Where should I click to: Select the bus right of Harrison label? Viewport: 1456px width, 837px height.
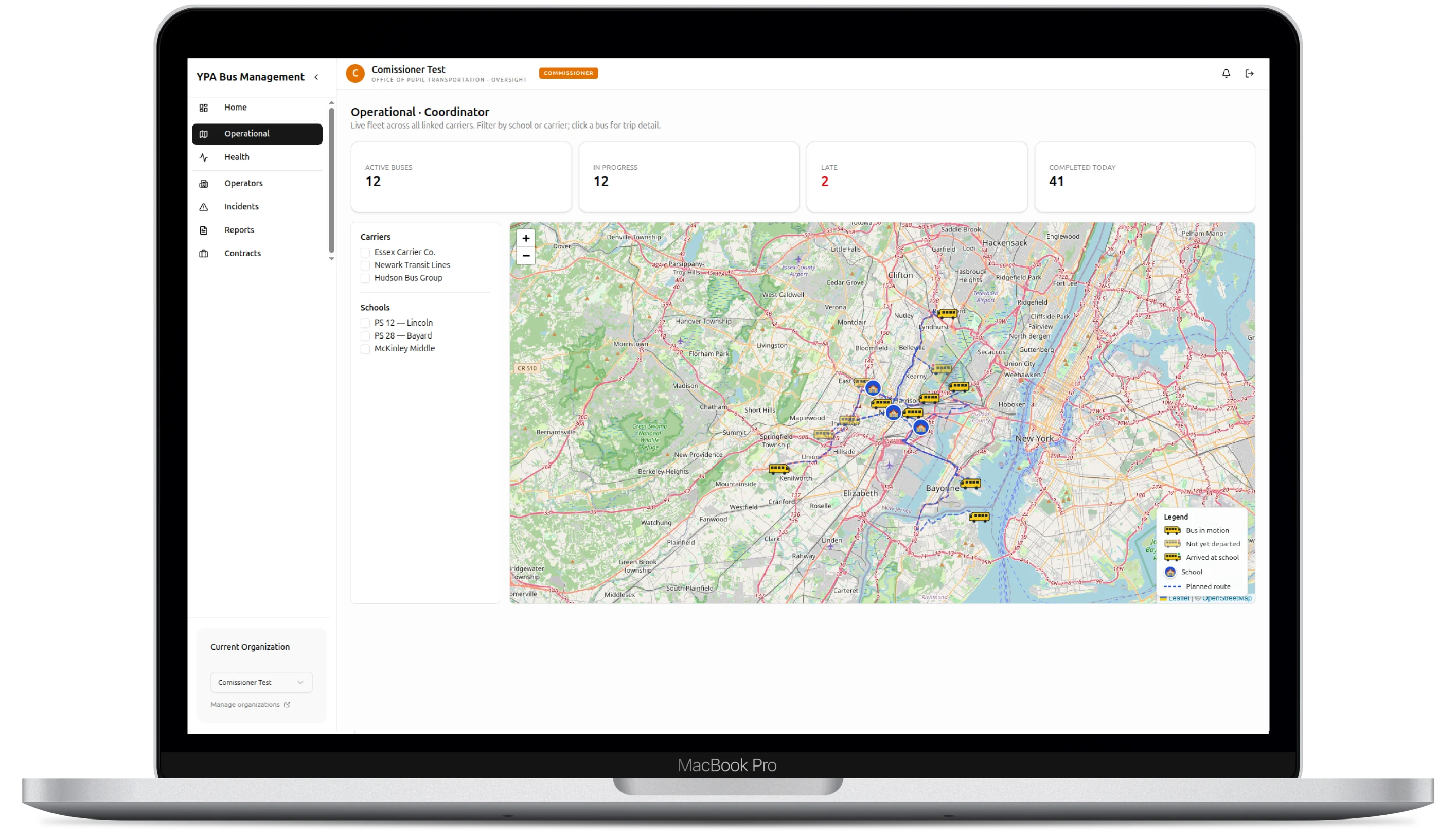click(929, 398)
